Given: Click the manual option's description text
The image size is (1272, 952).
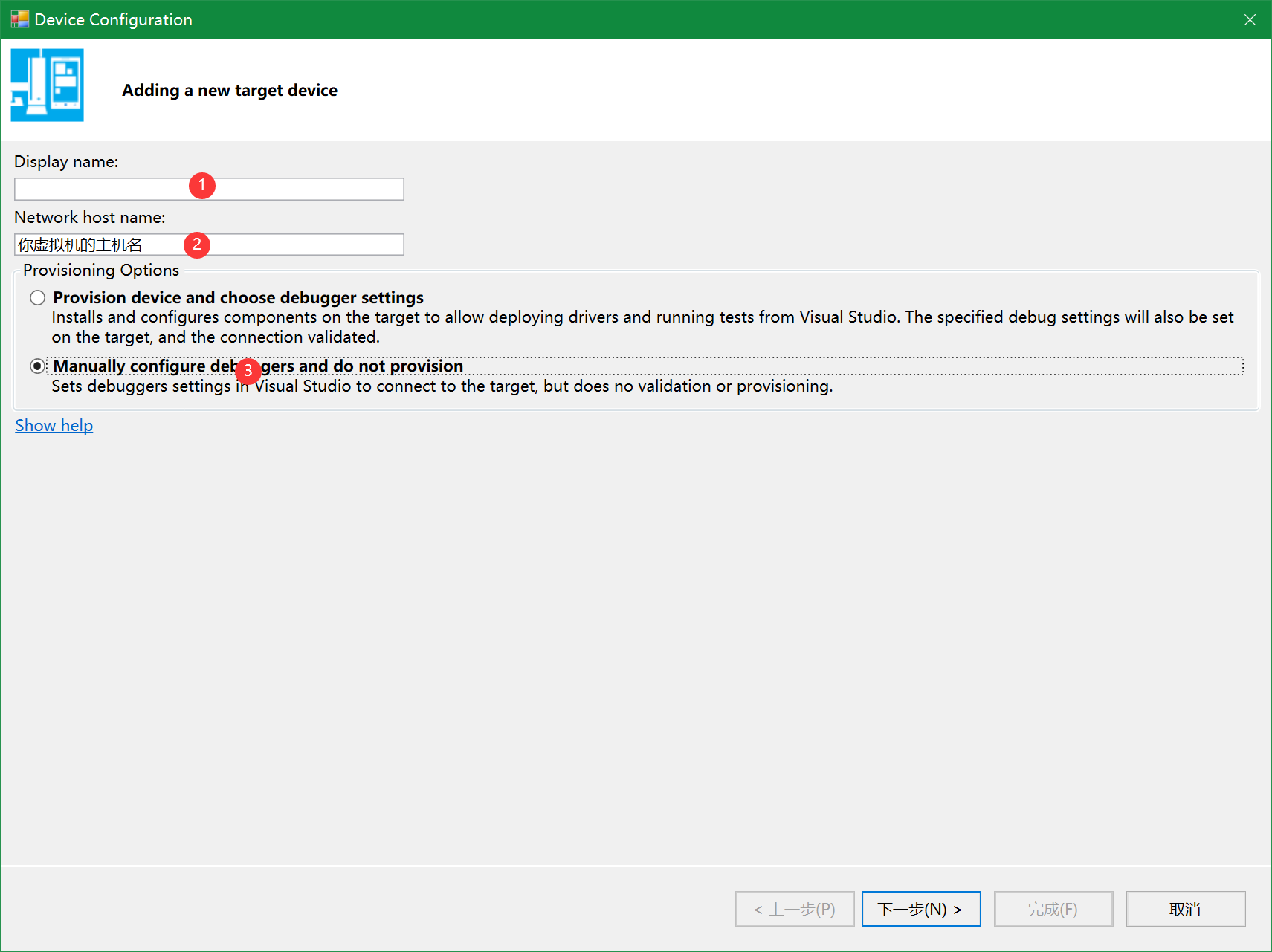Looking at the screenshot, I should [442, 386].
